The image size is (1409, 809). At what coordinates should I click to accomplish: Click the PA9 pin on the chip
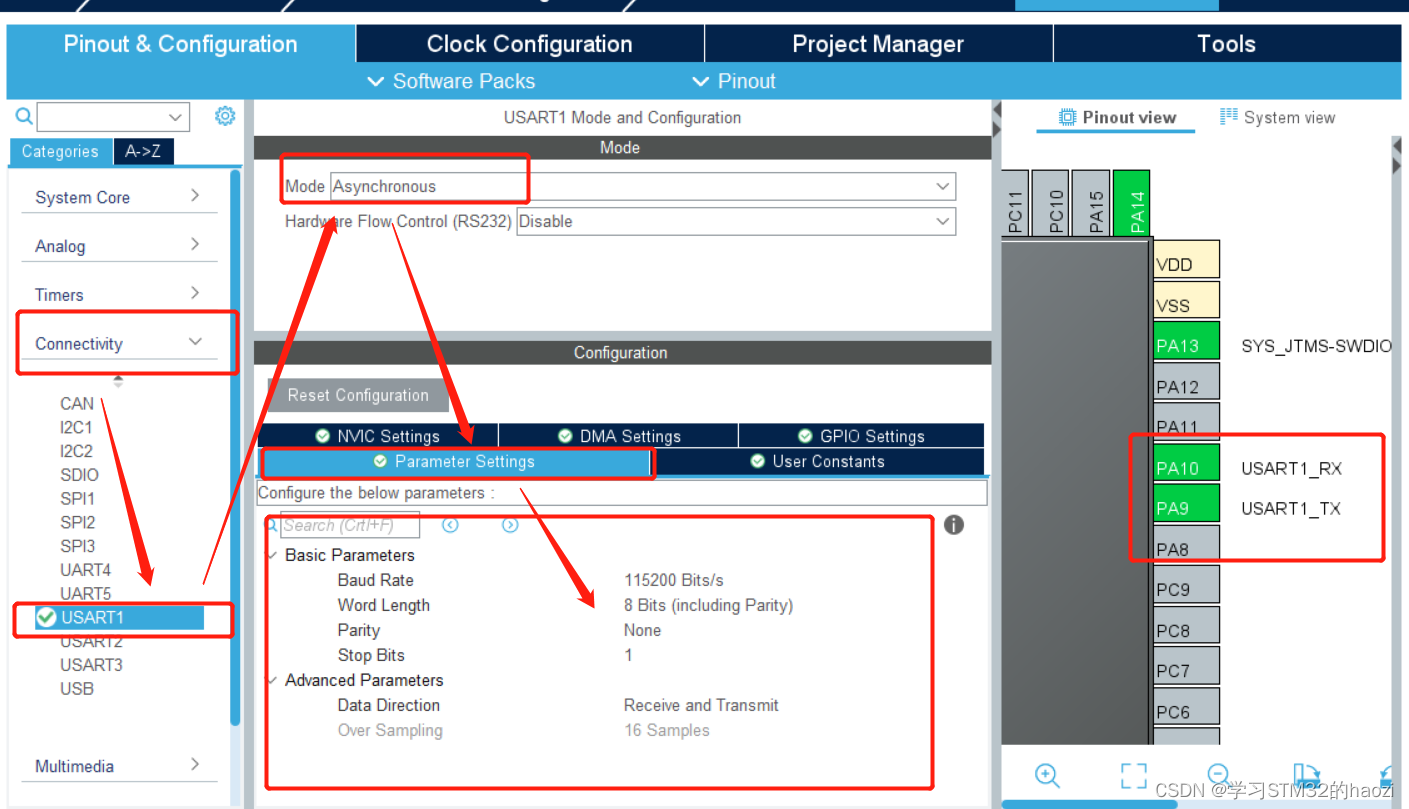click(x=1186, y=504)
